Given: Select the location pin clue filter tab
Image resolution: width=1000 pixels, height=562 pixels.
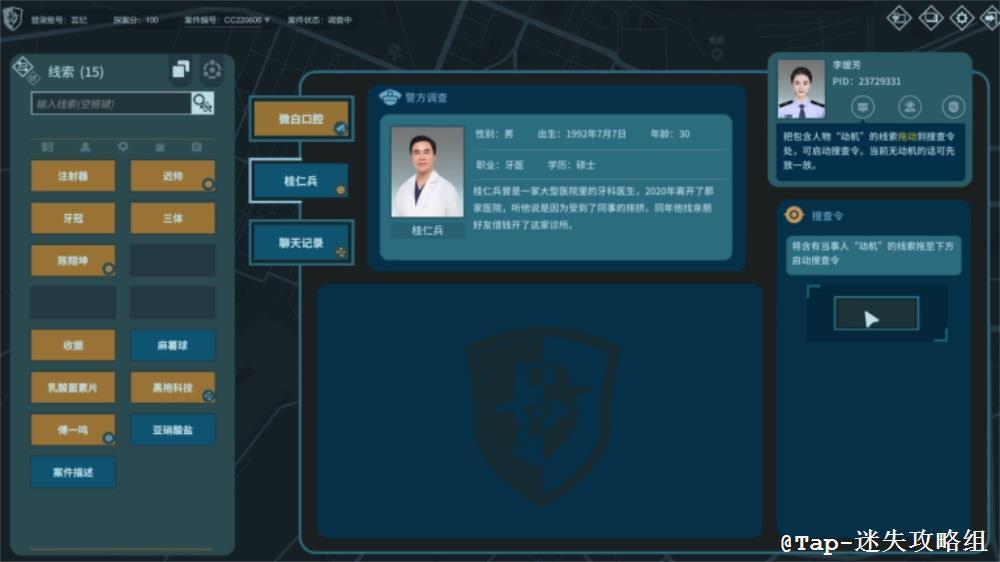Looking at the screenshot, I should [x=122, y=147].
